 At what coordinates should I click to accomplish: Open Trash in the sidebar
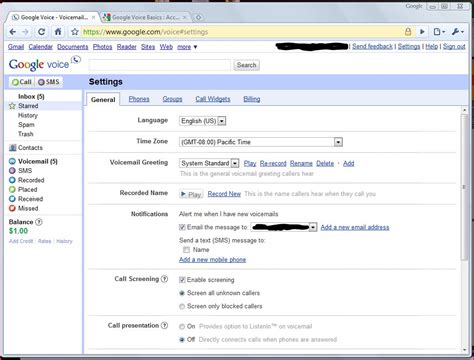point(26,134)
